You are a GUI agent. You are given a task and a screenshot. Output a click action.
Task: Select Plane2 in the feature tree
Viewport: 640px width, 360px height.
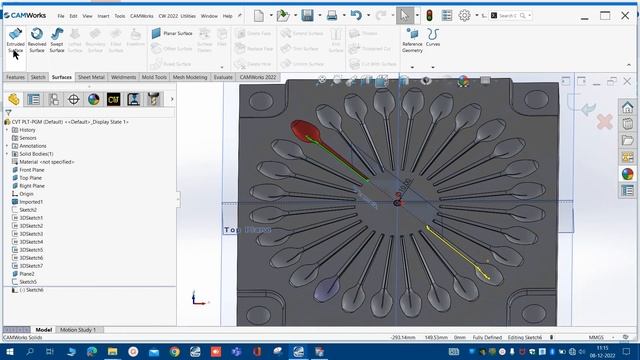click(x=27, y=274)
